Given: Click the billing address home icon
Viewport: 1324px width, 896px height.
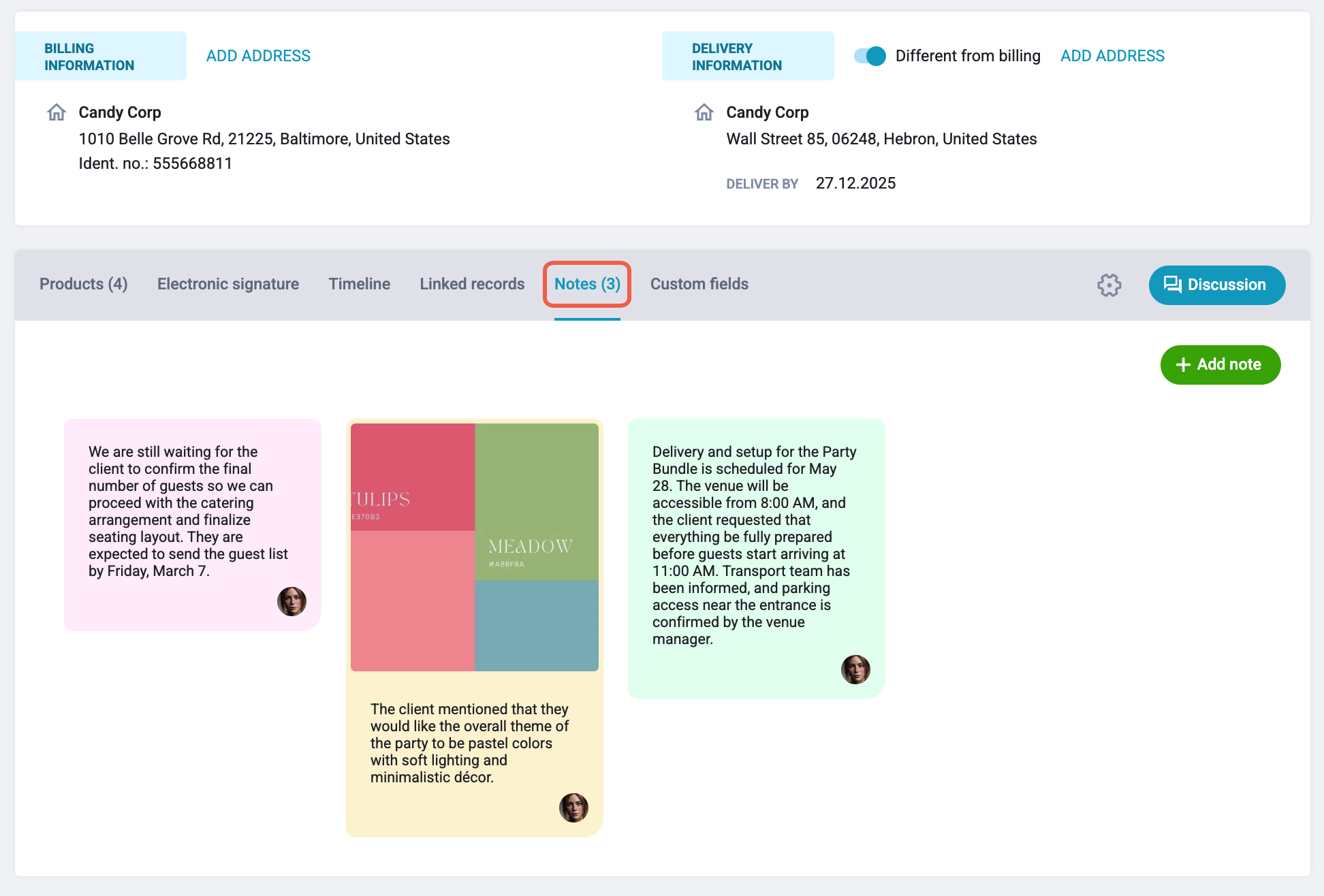Looking at the screenshot, I should (57, 112).
